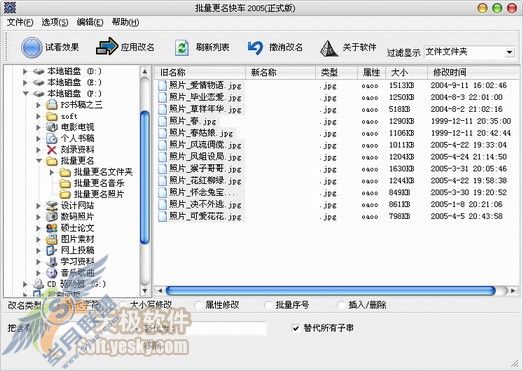
Task: Toggle the 替代所有子串 checkbox
Action: [296, 328]
